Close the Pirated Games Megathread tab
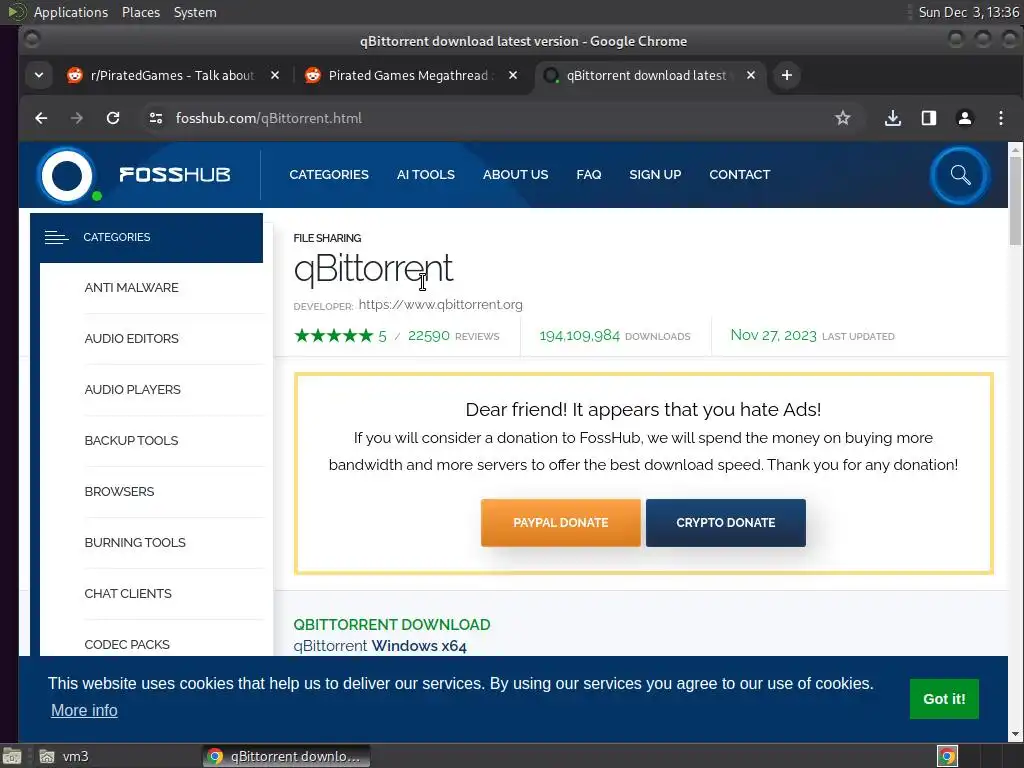1024x768 pixels. coord(513,75)
